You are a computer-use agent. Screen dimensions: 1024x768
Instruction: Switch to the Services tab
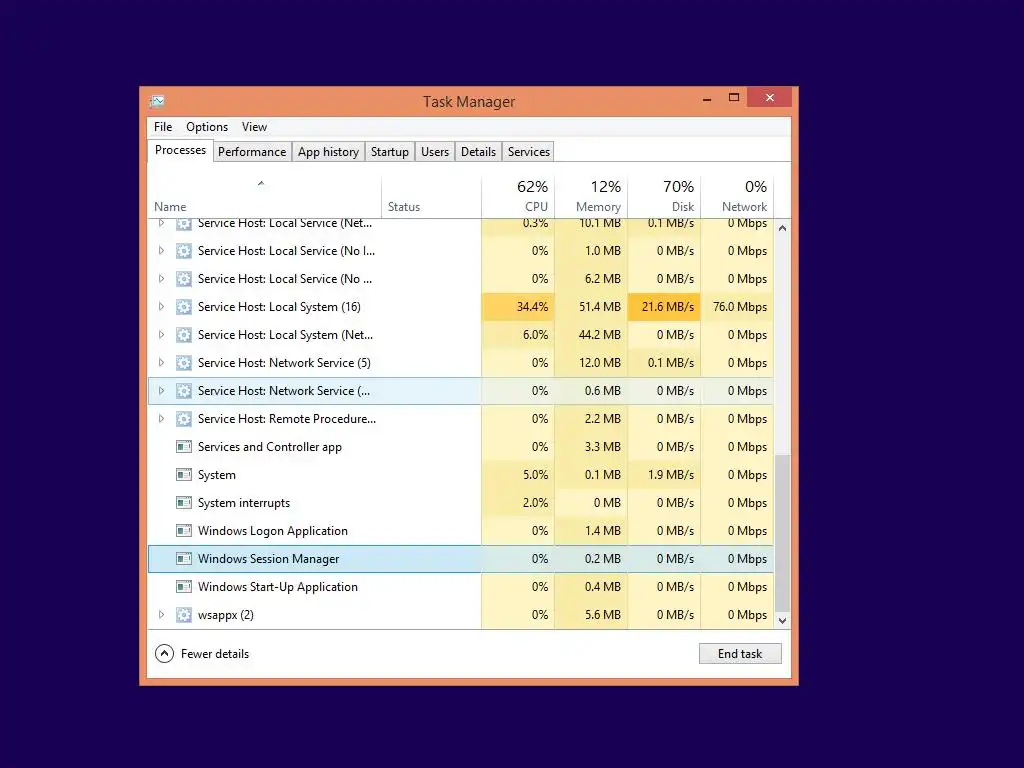529,152
